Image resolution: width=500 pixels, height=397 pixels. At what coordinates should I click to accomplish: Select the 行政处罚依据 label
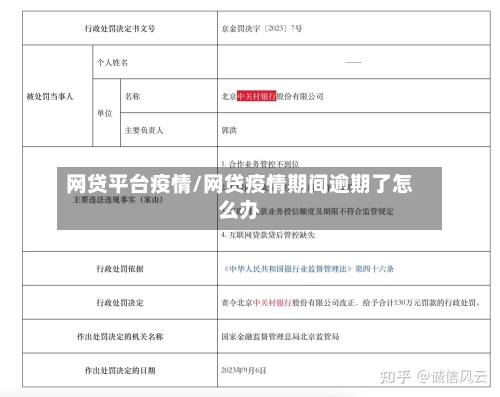[x=120, y=269]
